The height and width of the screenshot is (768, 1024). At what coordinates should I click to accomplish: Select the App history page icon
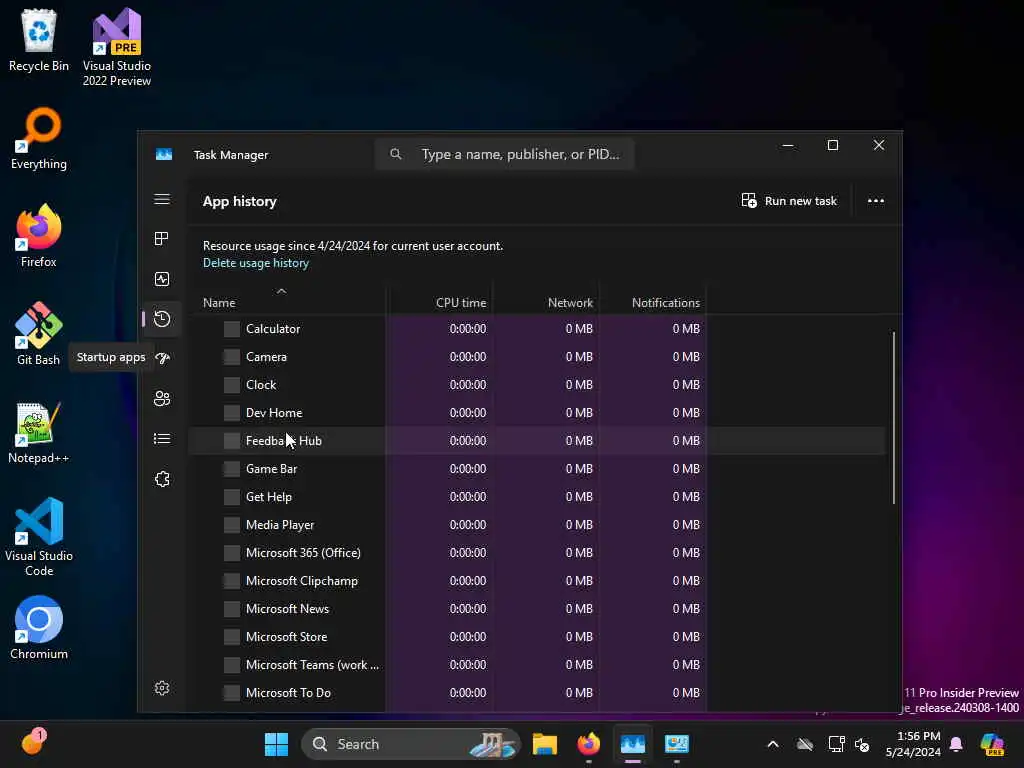[162, 319]
